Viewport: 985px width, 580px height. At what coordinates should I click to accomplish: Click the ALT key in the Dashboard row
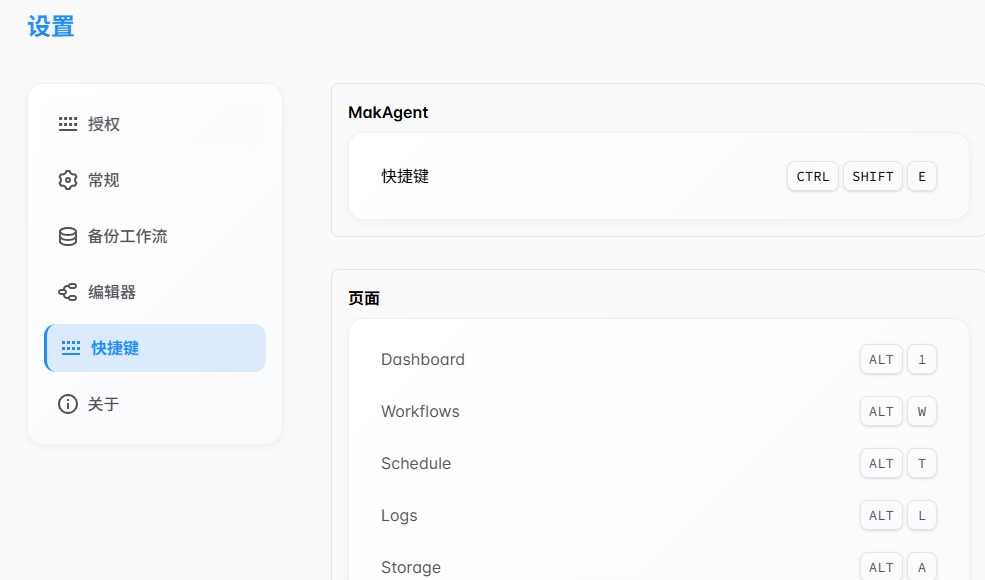click(x=881, y=360)
